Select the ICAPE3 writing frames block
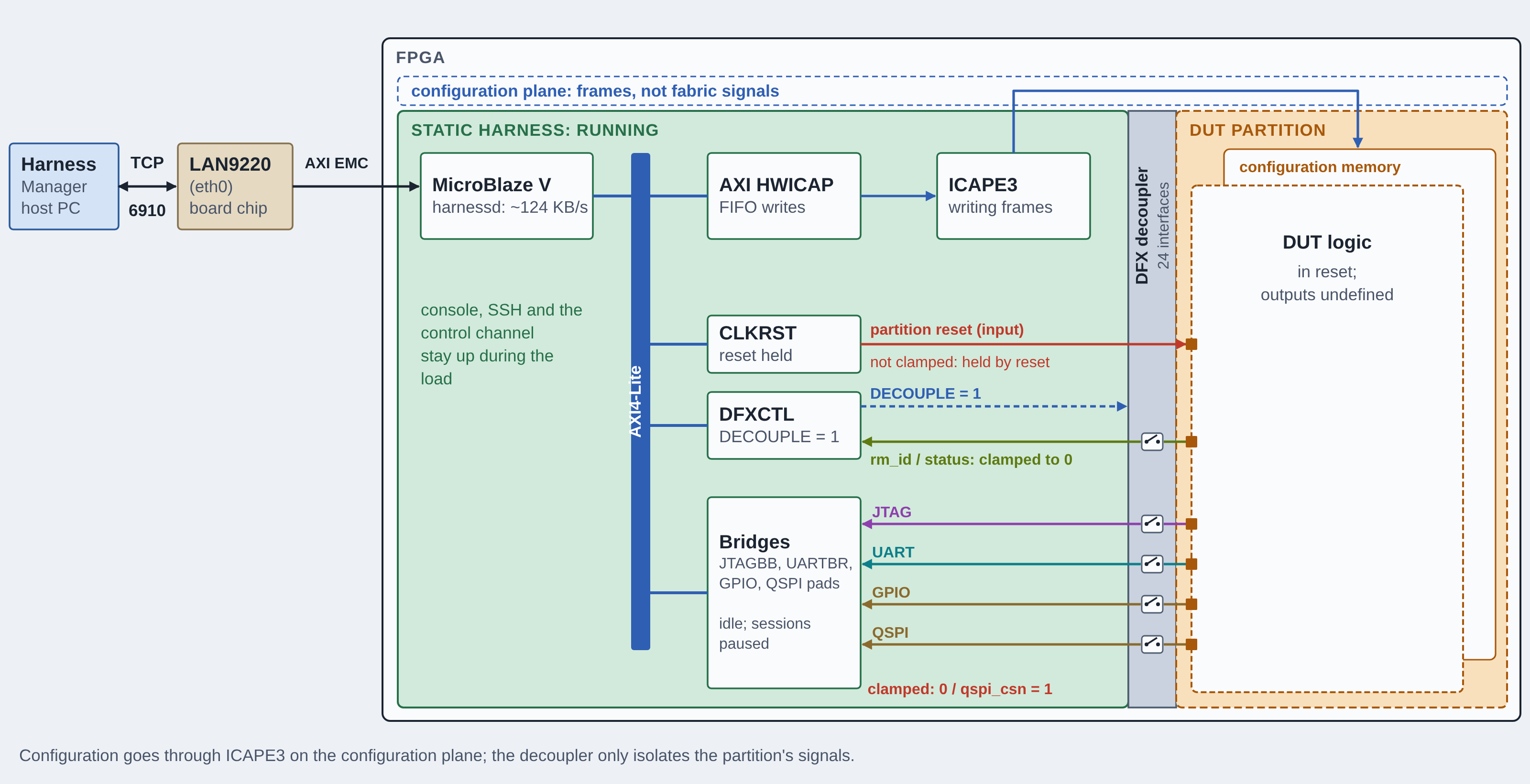 pos(1013,196)
